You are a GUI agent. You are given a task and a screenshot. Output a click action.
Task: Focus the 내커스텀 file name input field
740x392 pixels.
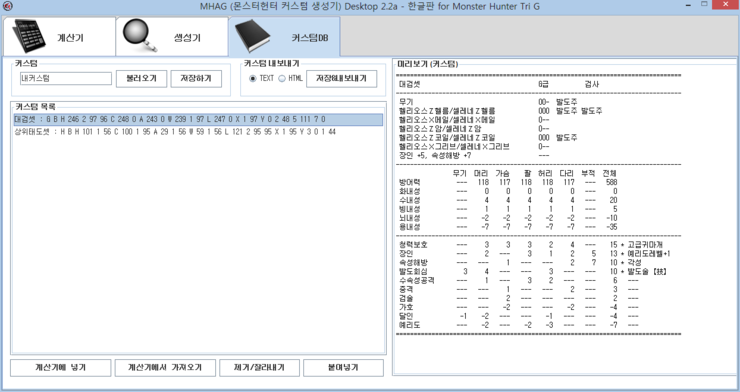click(66, 79)
